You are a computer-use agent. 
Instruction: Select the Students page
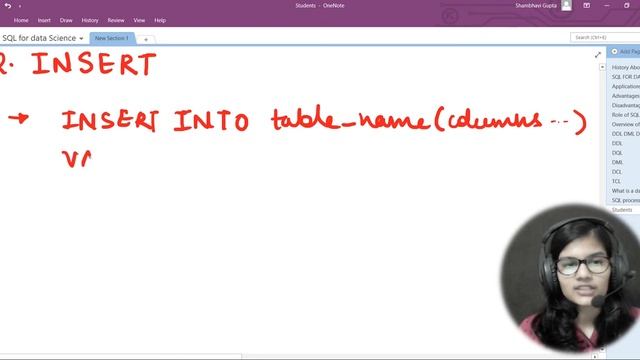coord(622,209)
